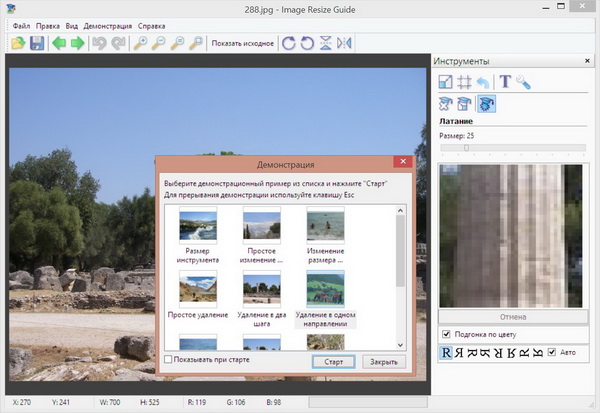This screenshot has width=600, height=413.
Task: Click the Размер slider track
Action: click(515, 148)
